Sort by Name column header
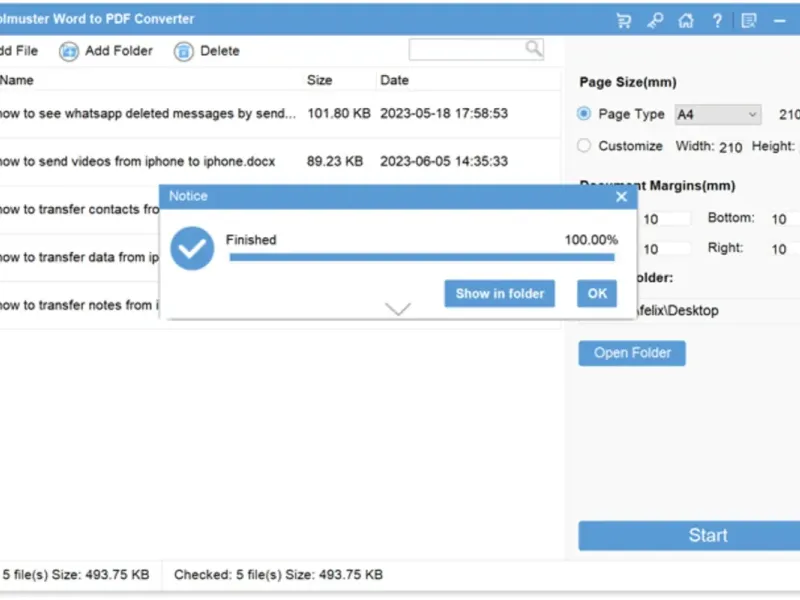This screenshot has width=800, height=600. click(x=16, y=80)
